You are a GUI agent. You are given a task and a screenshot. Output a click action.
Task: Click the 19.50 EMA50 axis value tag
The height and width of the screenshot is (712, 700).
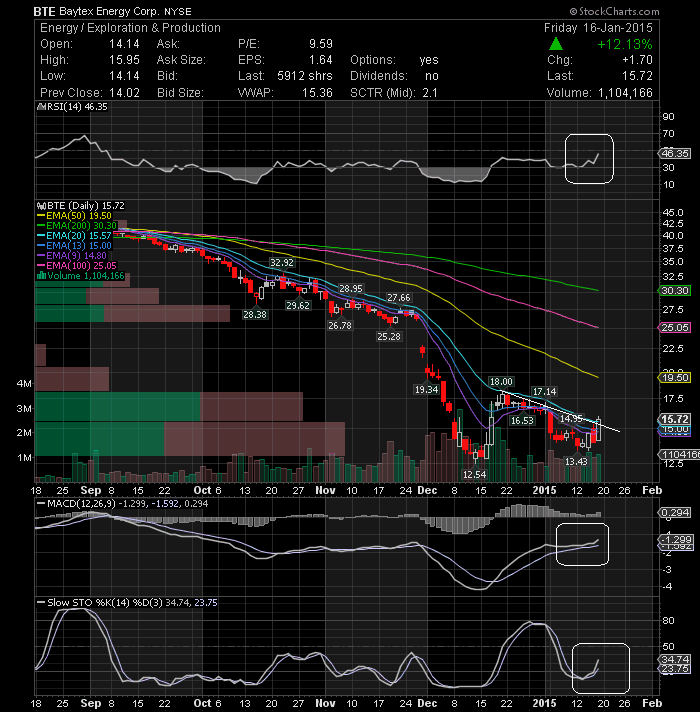675,377
